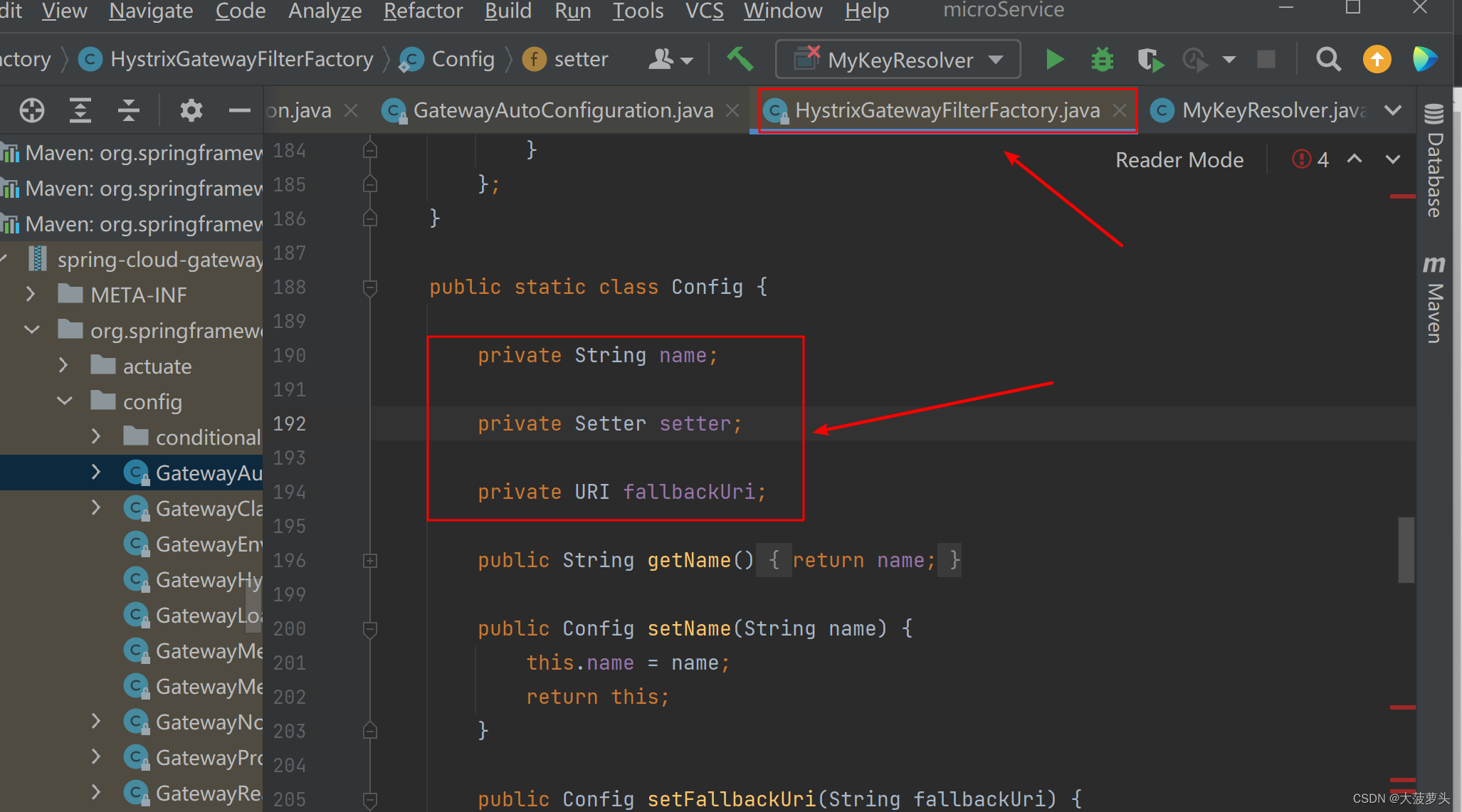Click the editor vertical scrollbar thumb
Viewport: 1462px width, 812px height.
click(x=1406, y=549)
